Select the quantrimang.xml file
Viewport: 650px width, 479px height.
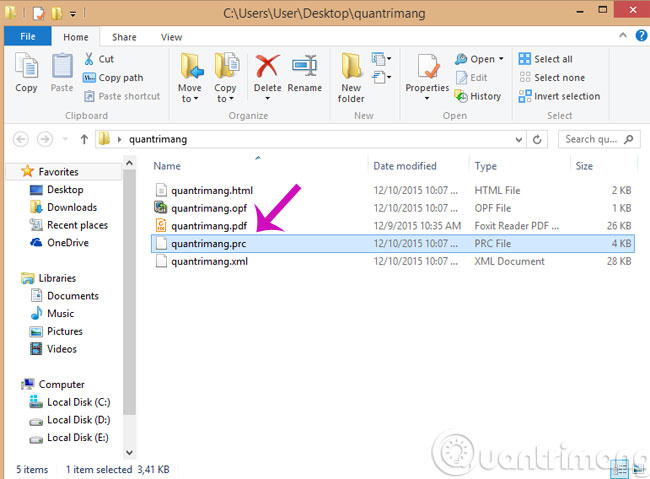pos(393,261)
